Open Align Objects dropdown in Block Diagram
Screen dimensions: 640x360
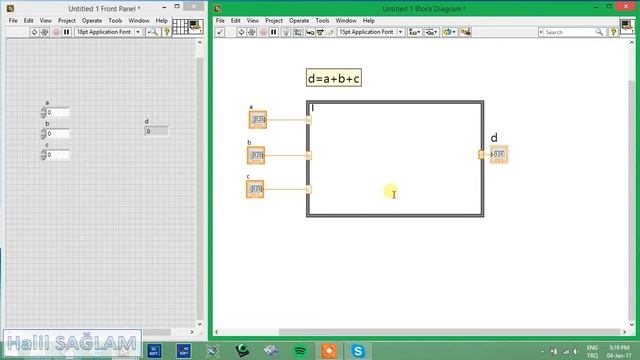[x=415, y=32]
